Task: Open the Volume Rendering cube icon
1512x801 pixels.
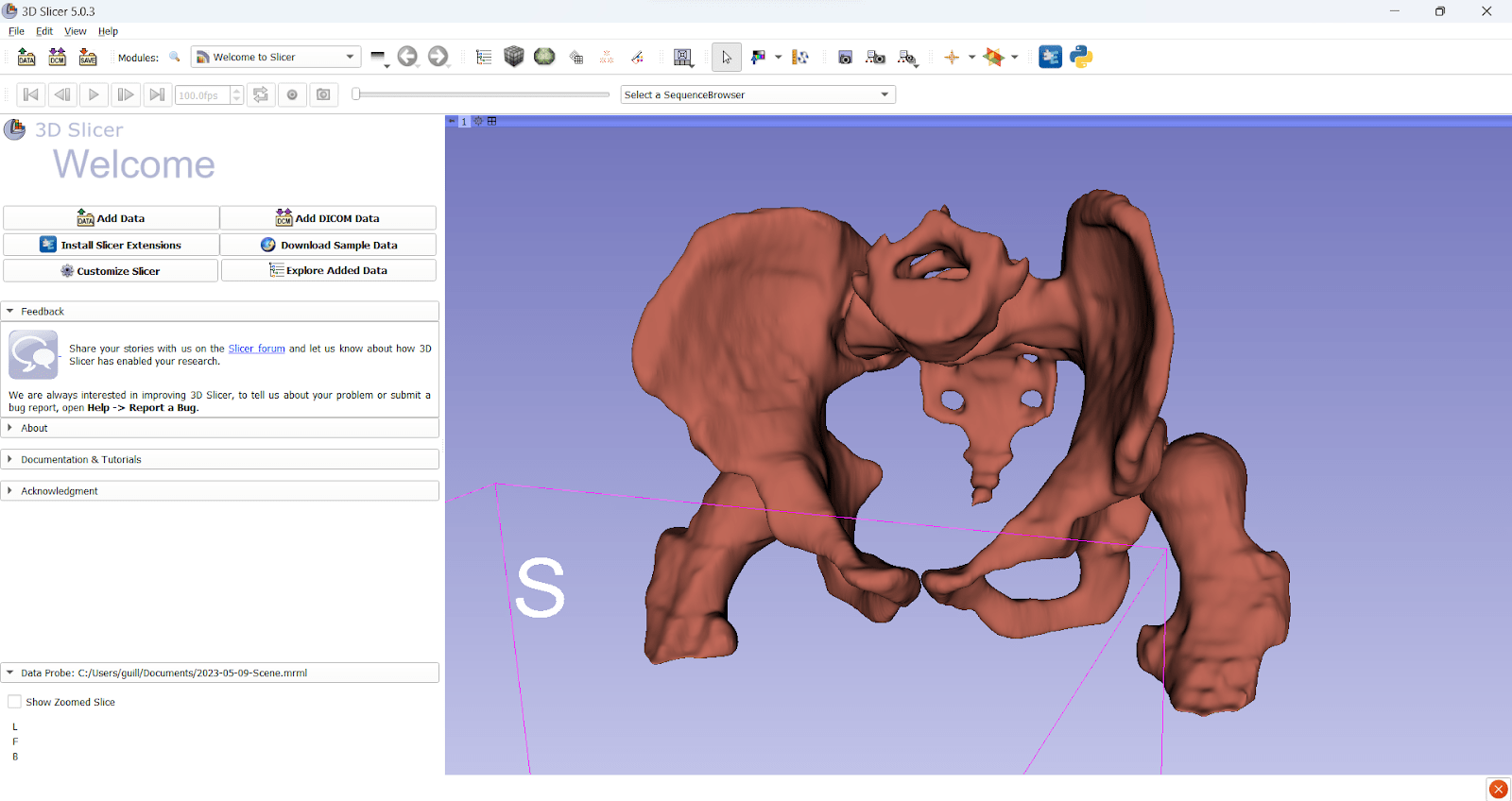Action: click(514, 57)
